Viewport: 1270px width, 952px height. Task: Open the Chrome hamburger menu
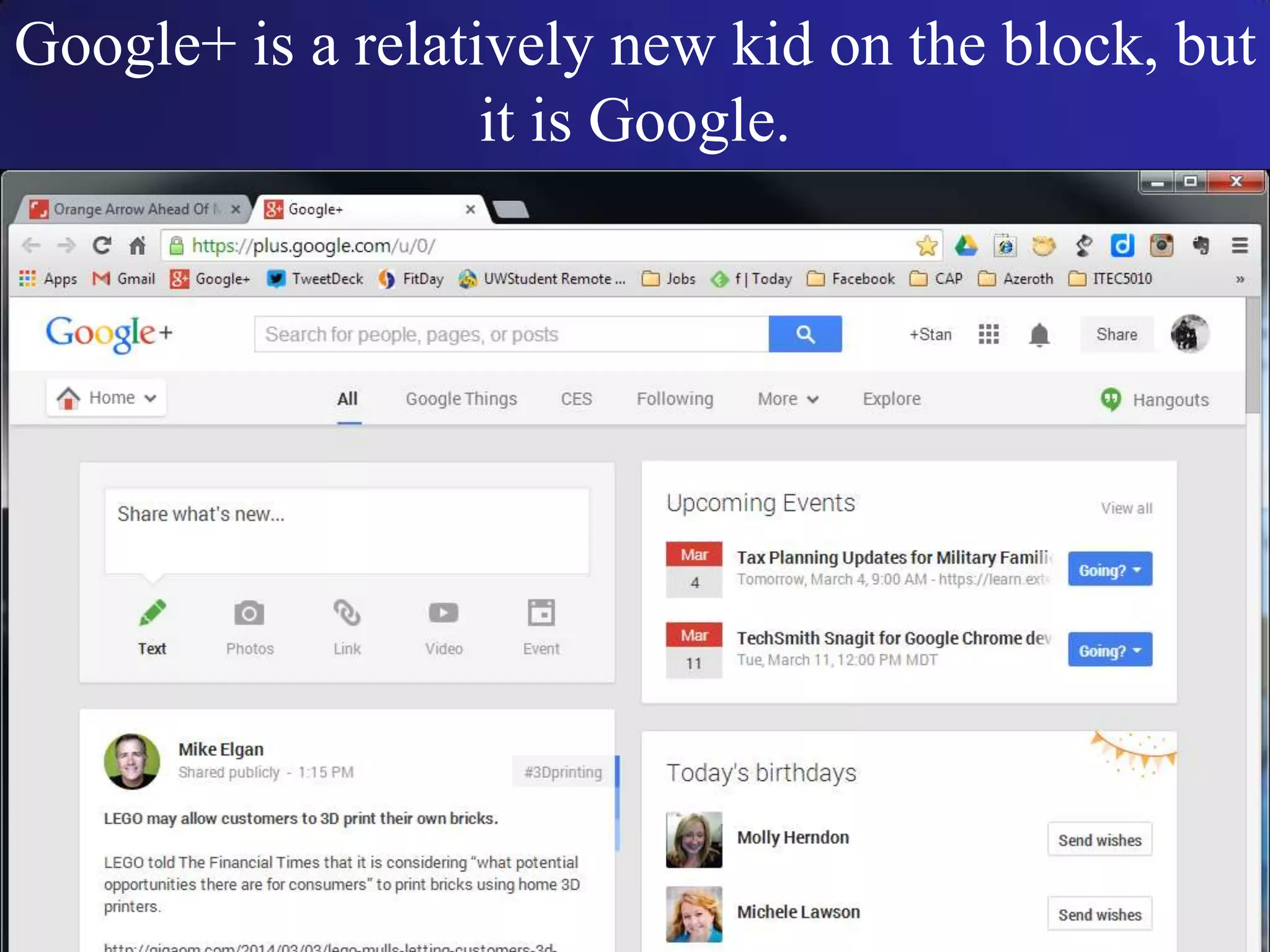[1240, 246]
